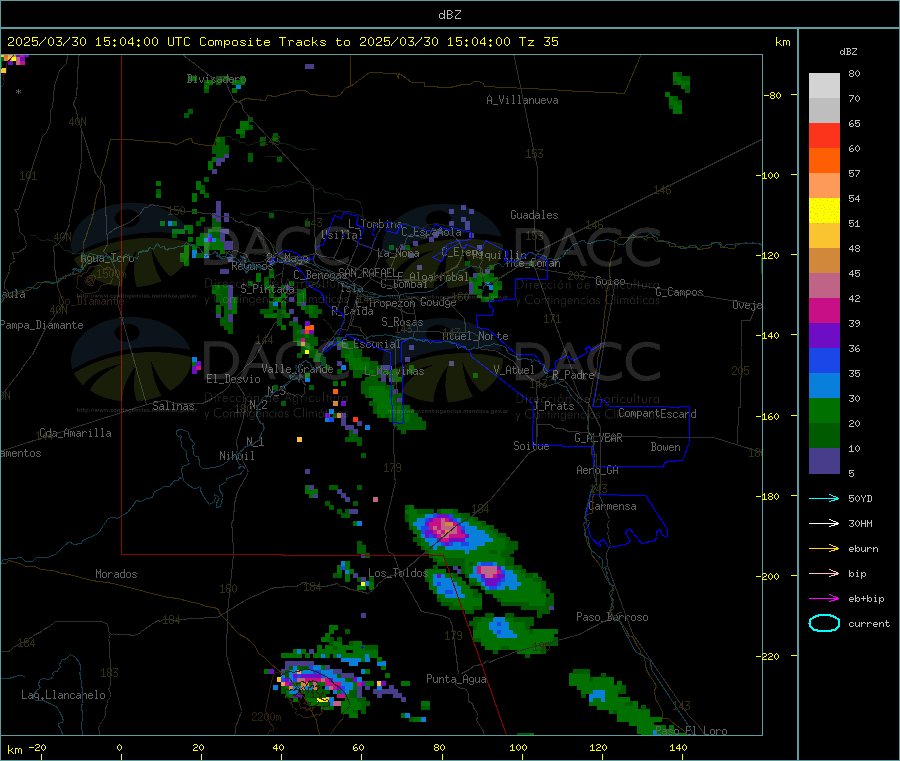Click the Guico map label
The width and height of the screenshot is (900, 761).
(x=610, y=281)
